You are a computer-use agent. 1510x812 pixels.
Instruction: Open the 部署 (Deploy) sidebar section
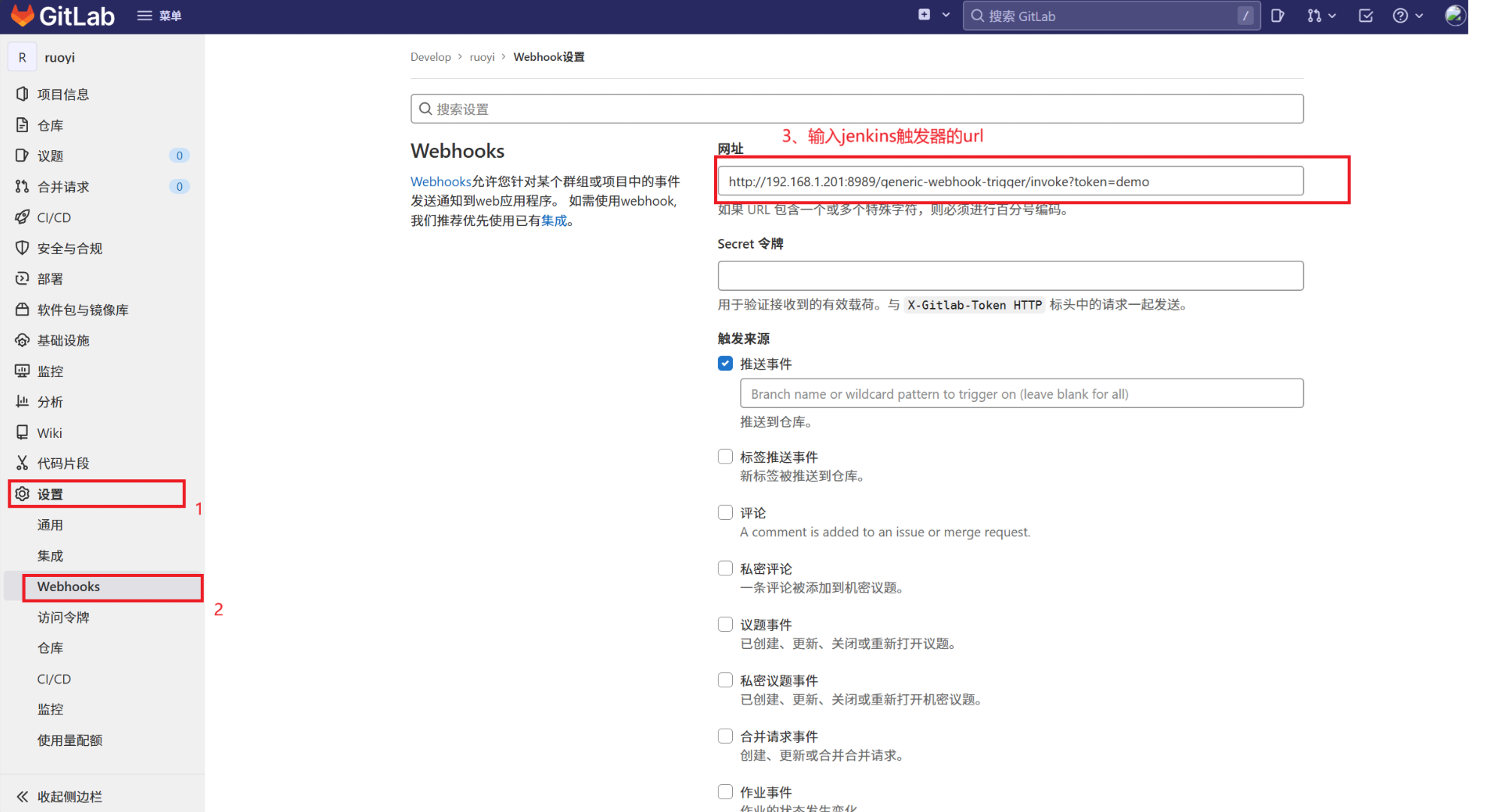coord(50,279)
